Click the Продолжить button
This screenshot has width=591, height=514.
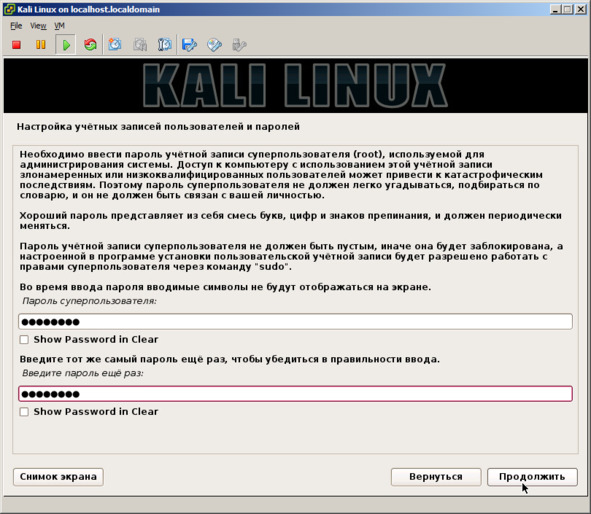(532, 477)
